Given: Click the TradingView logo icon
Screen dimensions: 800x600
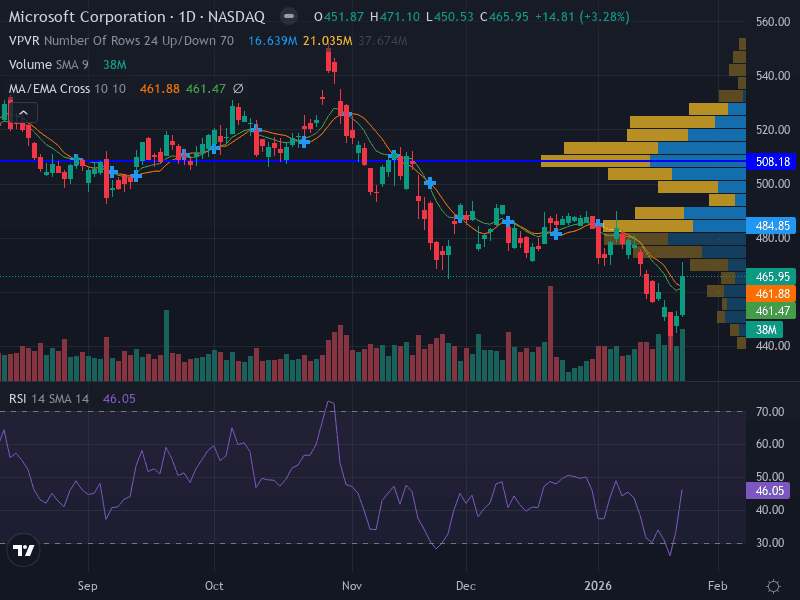Looking at the screenshot, I should pos(23,550).
